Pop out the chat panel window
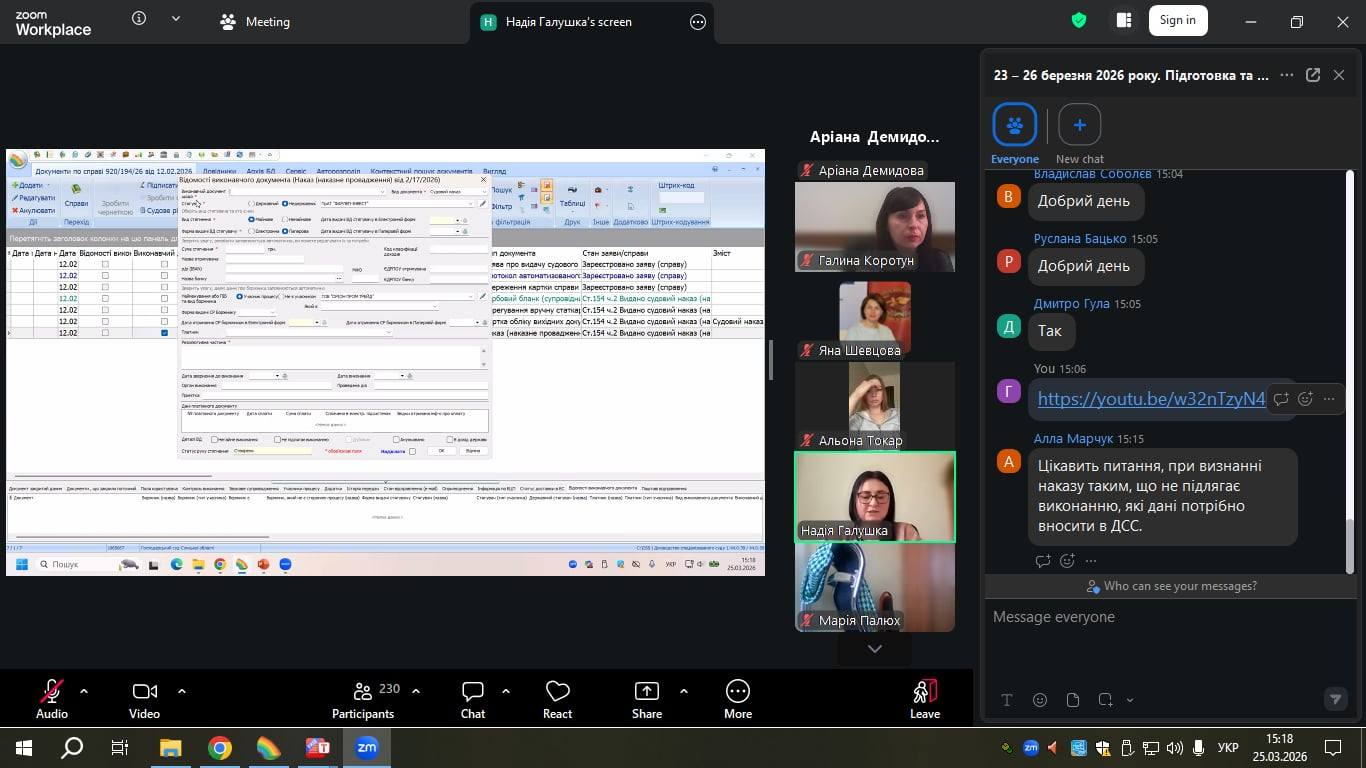The image size is (1366, 768). pos(1313,75)
